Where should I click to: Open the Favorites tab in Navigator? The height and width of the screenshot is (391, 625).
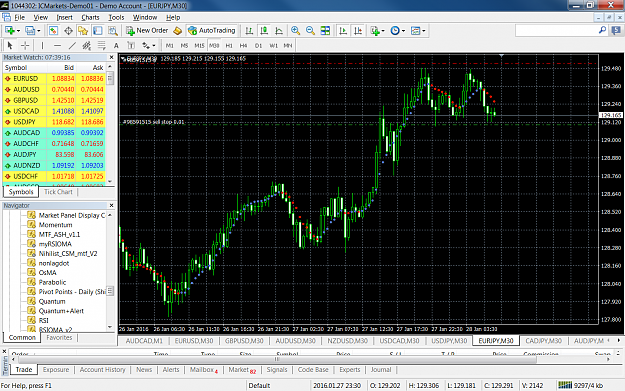59,338
